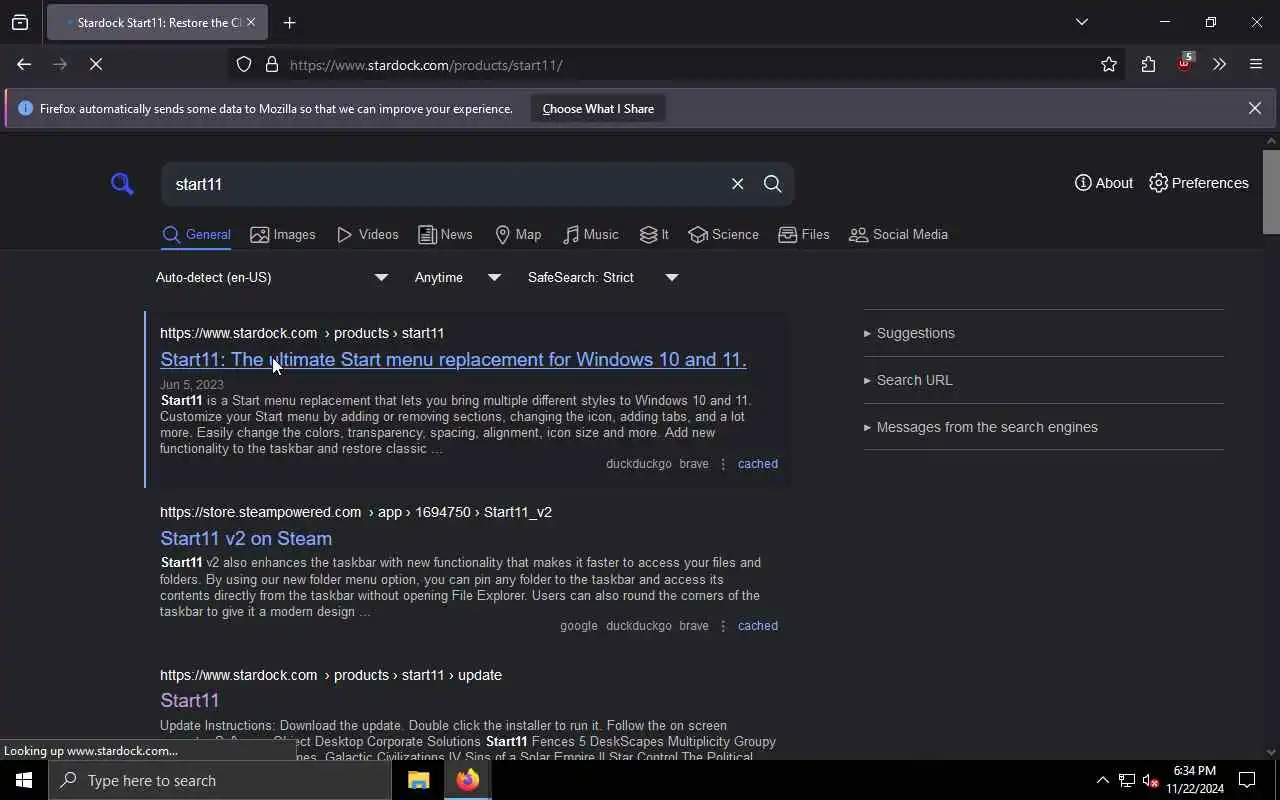Image resolution: width=1280 pixels, height=800 pixels.
Task: Open the Preferences settings link
Action: point(1199,183)
